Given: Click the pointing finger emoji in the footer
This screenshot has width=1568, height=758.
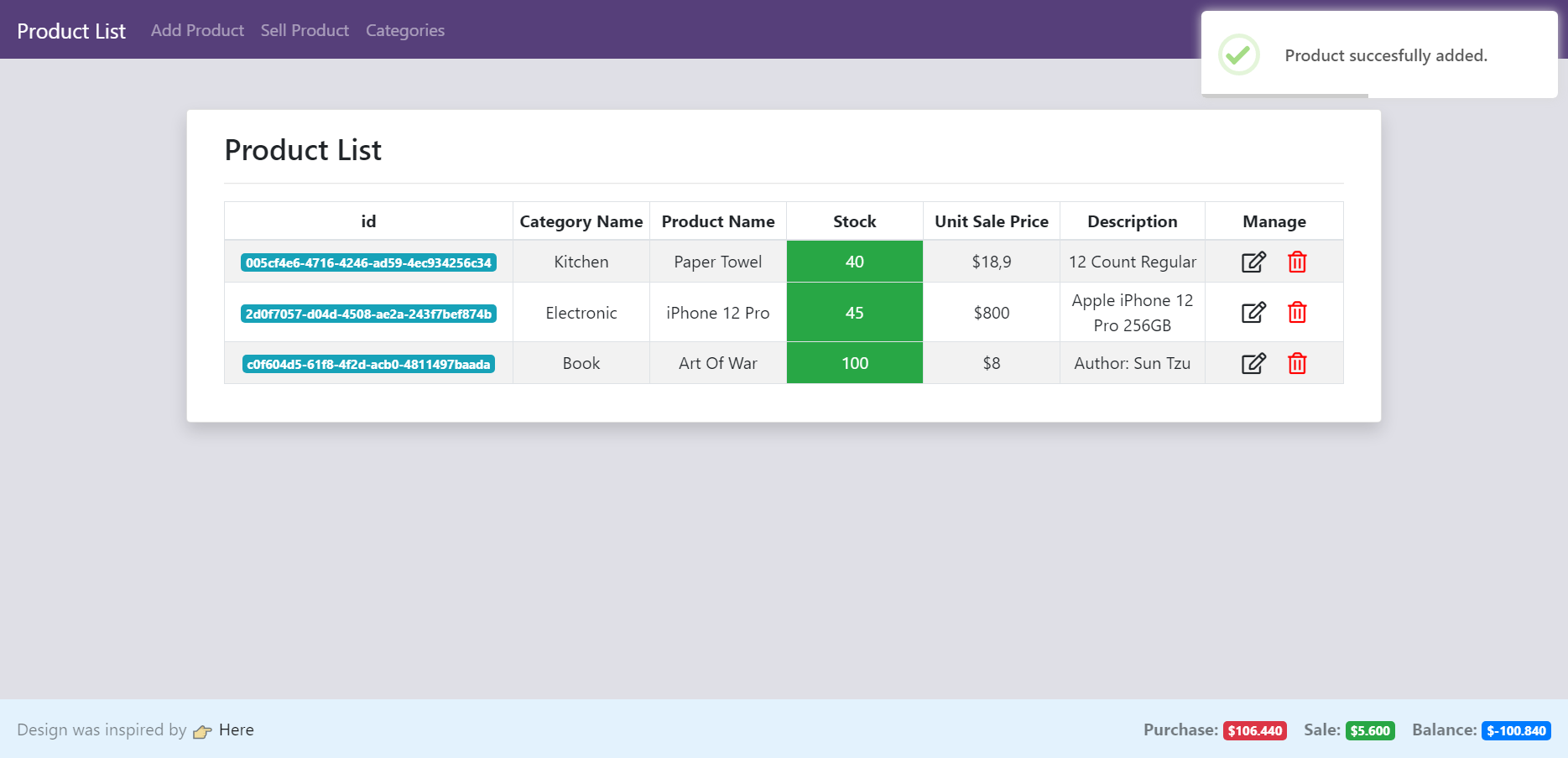Looking at the screenshot, I should pos(201,730).
